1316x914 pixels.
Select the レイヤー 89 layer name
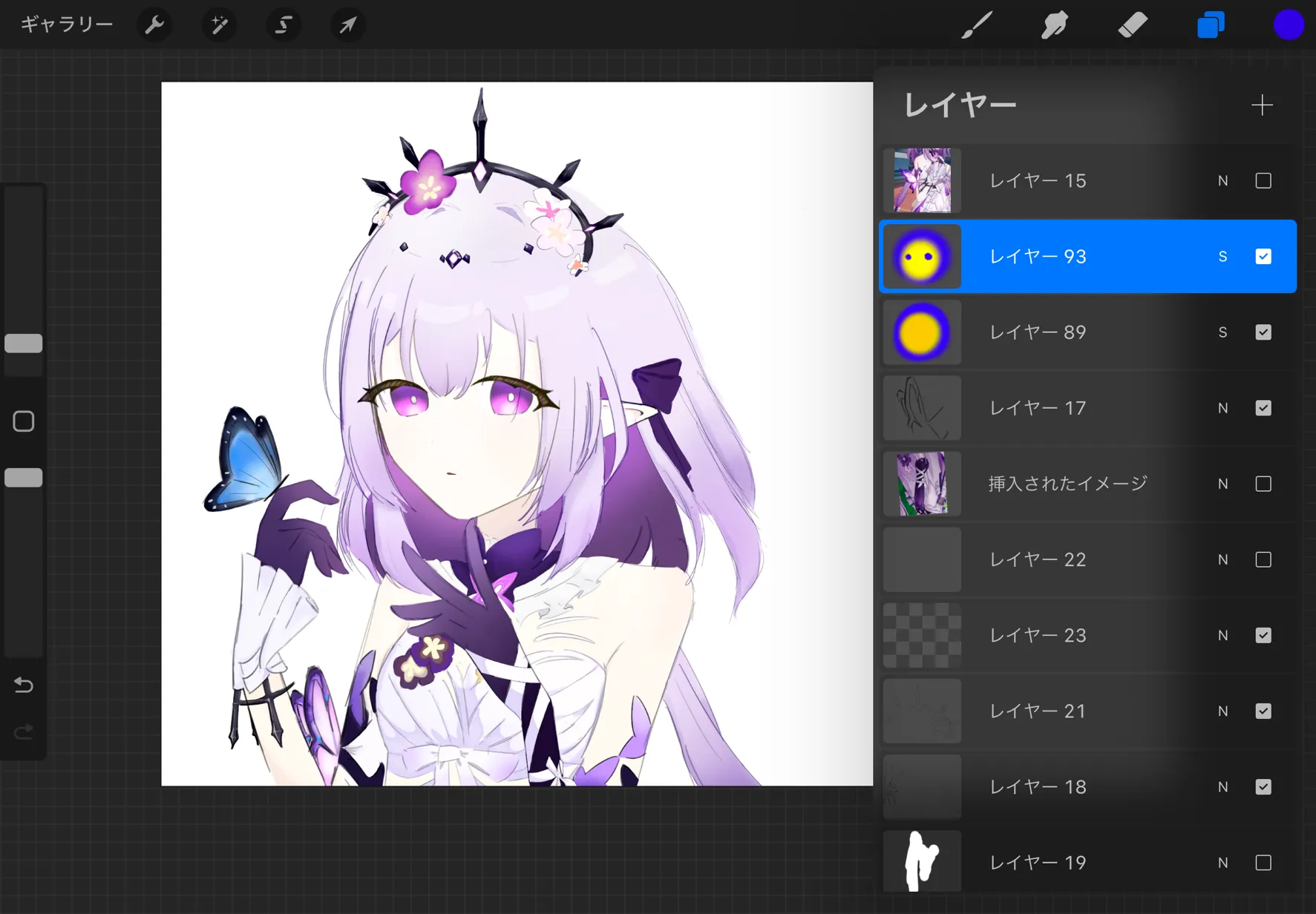(x=1038, y=332)
